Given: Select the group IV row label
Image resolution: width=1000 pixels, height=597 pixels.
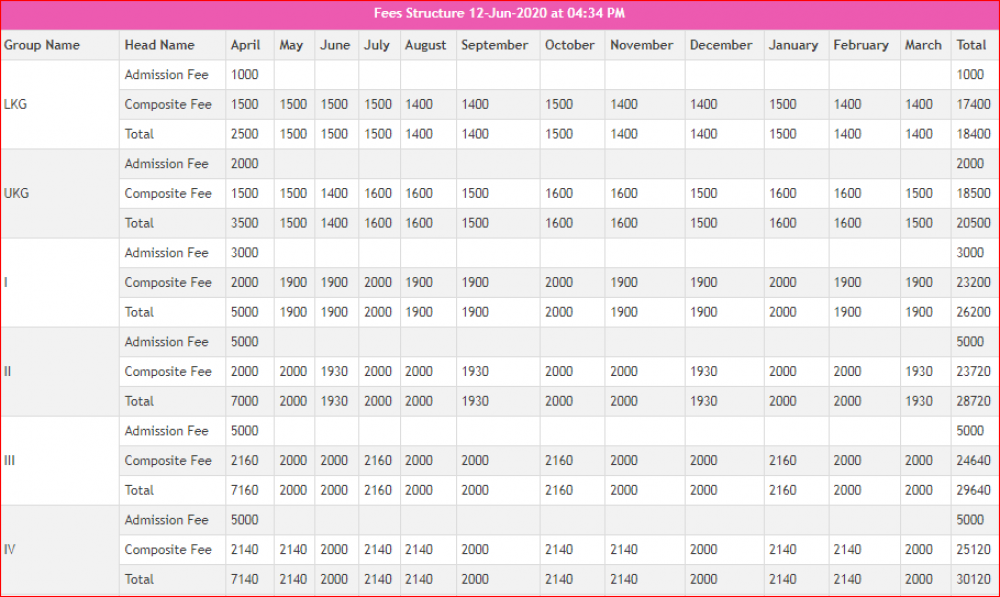Looking at the screenshot, I should tap(11, 549).
